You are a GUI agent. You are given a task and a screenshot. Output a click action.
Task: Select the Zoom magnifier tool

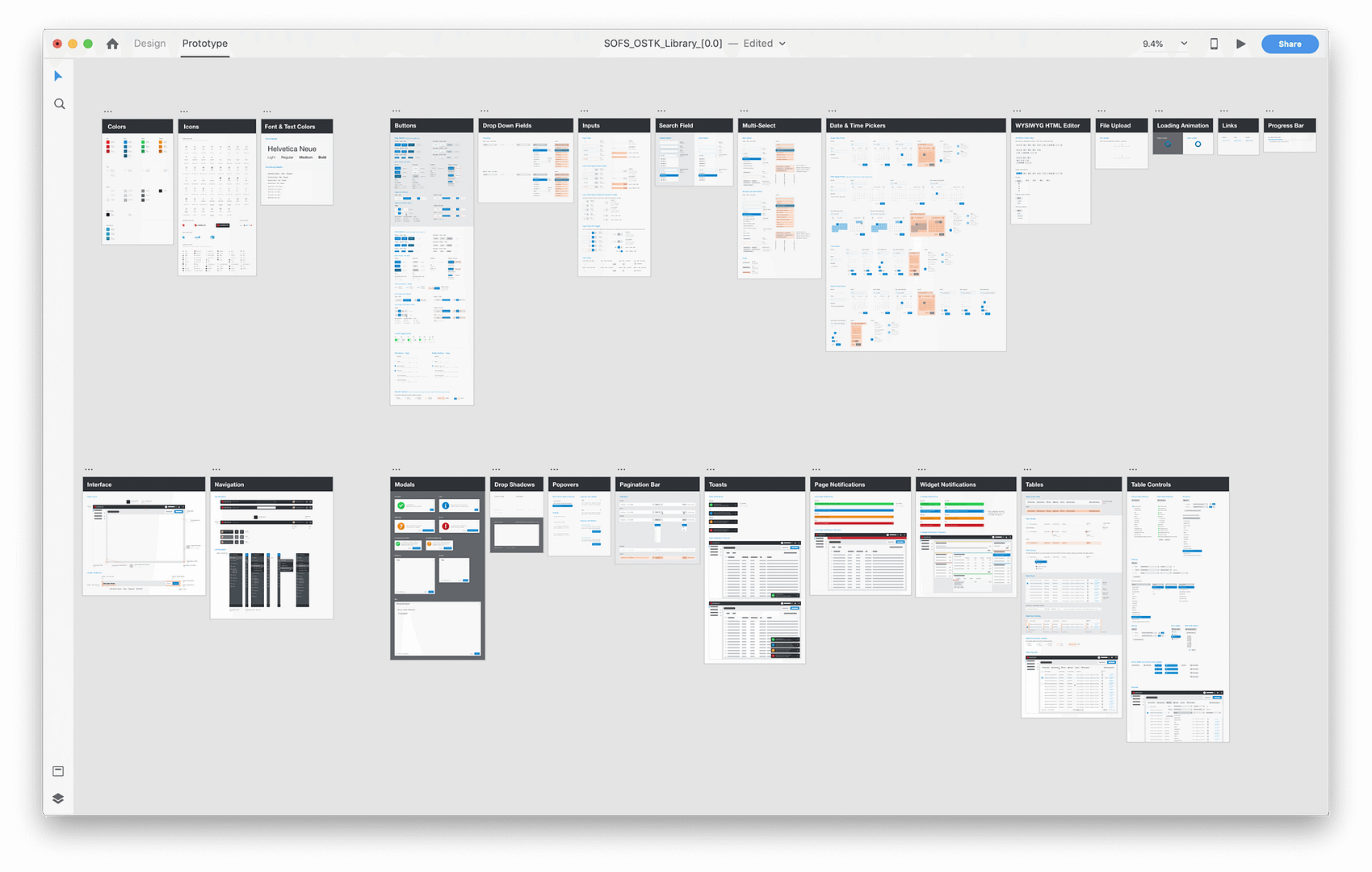tap(59, 104)
